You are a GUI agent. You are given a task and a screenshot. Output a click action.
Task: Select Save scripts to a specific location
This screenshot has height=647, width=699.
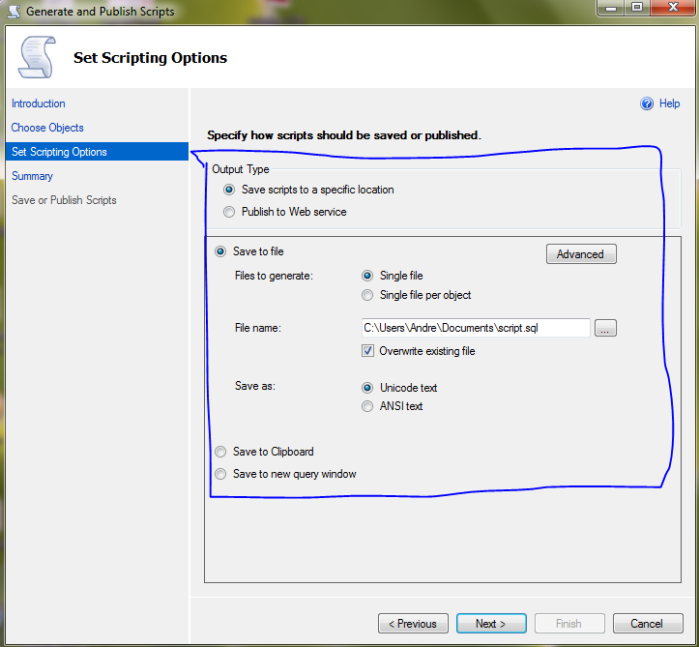[230, 190]
